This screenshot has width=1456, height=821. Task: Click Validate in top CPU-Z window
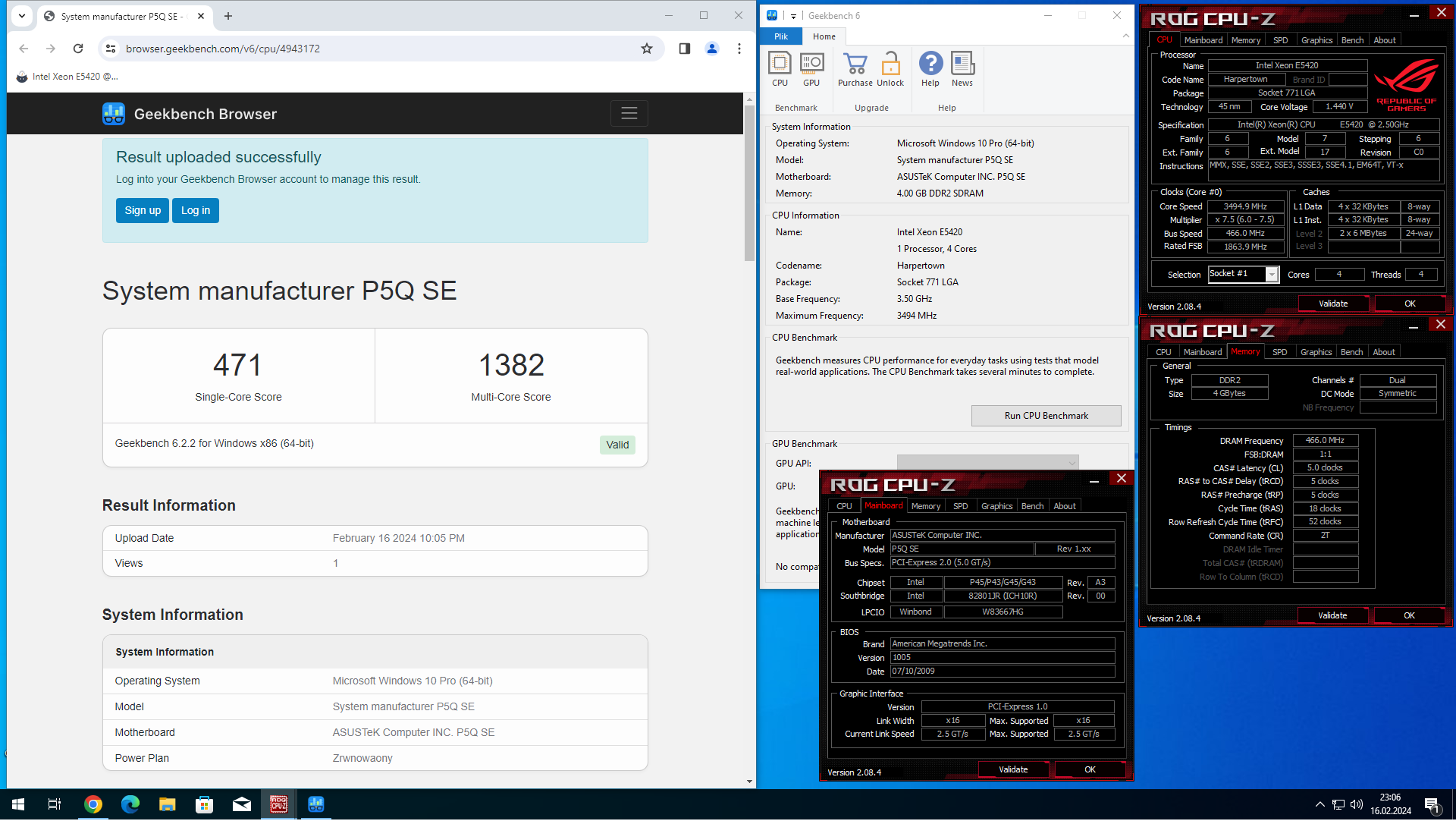tap(1333, 304)
